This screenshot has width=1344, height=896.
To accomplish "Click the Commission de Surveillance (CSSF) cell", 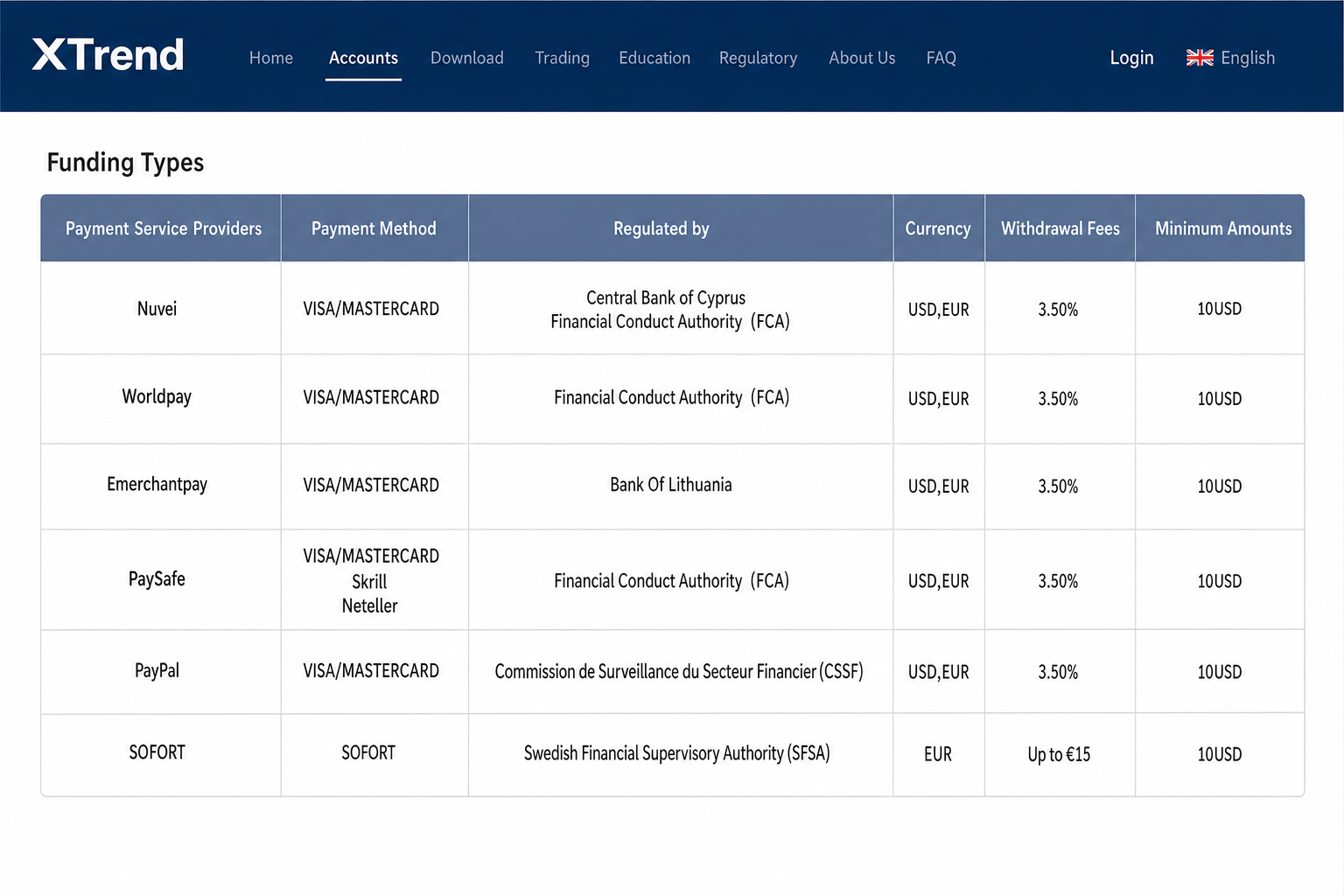I will [x=679, y=671].
